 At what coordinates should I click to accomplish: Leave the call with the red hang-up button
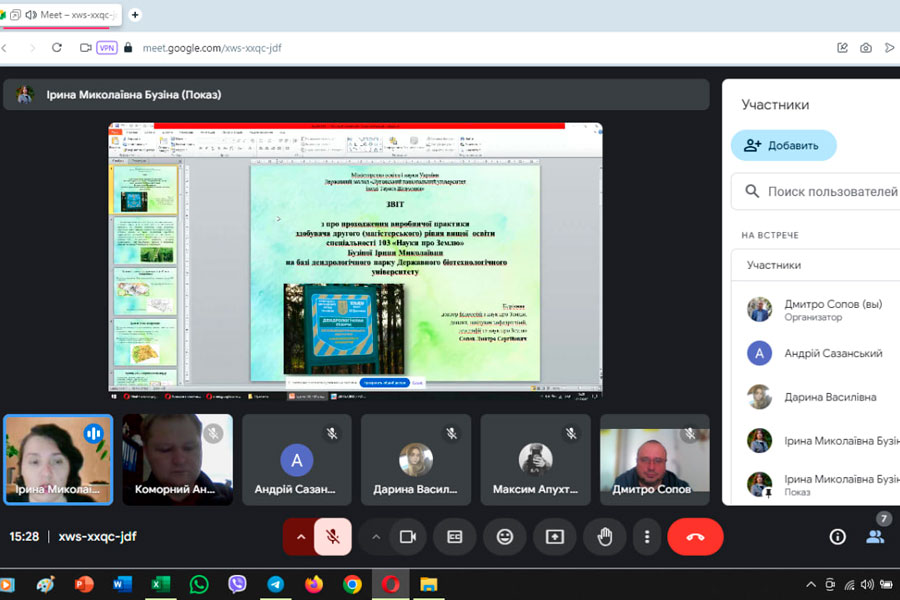[695, 537]
